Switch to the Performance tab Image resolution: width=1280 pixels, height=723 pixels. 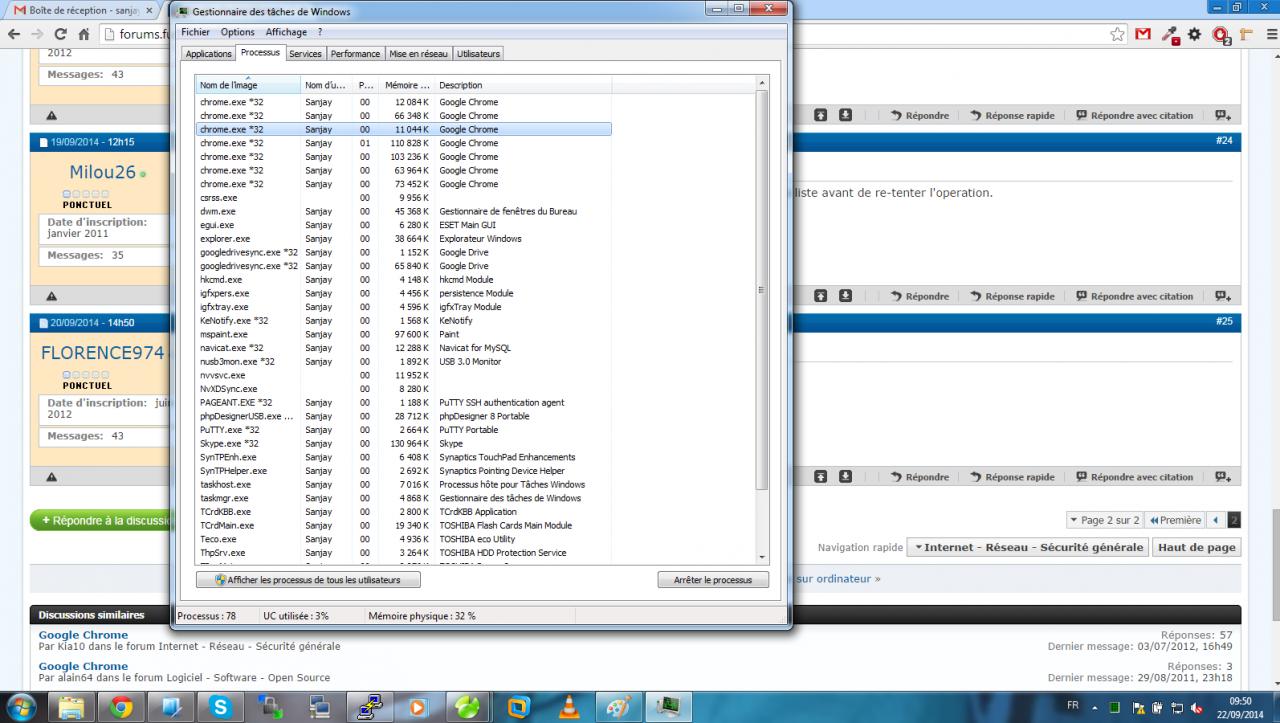pyautogui.click(x=355, y=54)
